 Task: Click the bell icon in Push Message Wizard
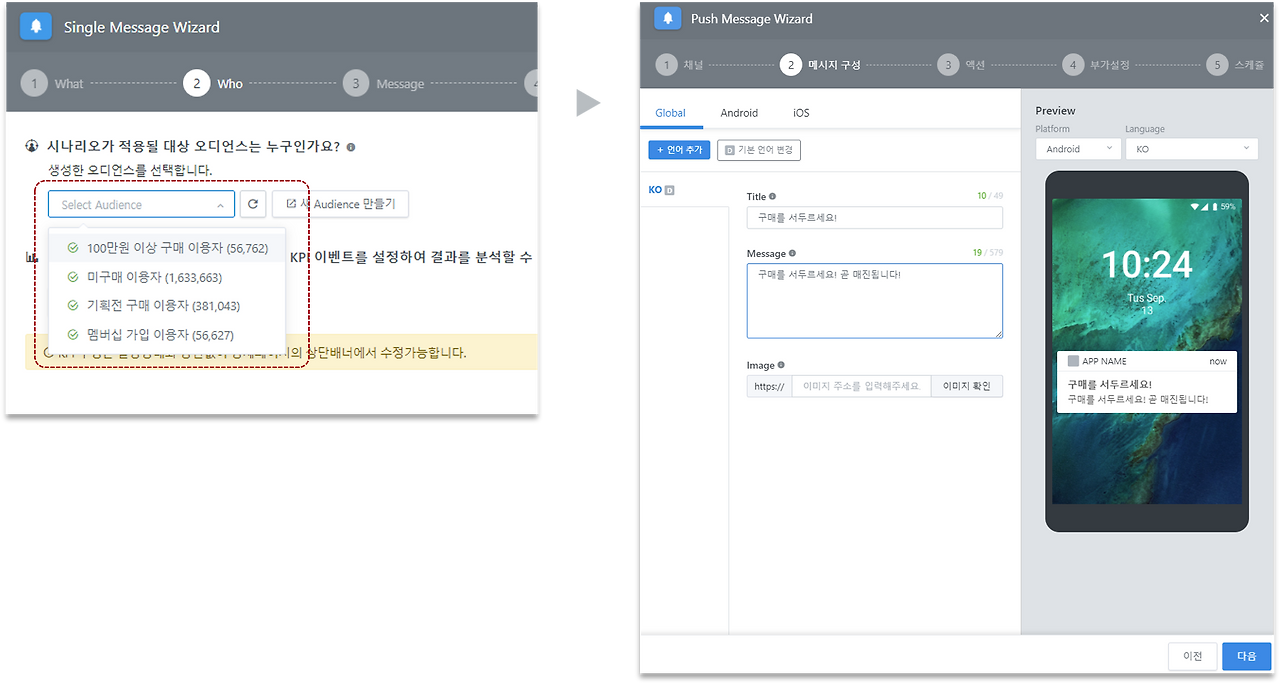point(667,18)
